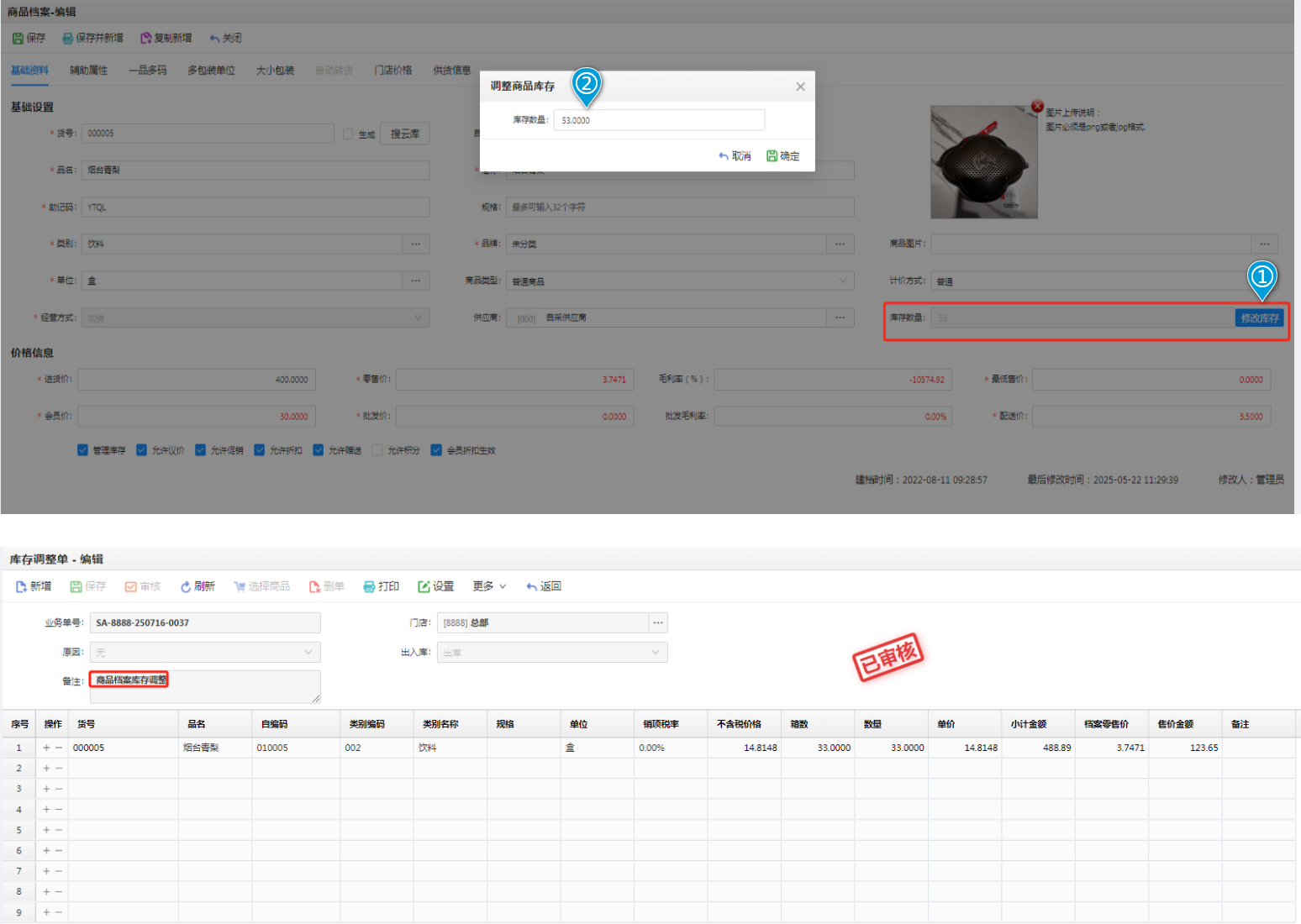Remove the product image with the red X
Screen dimensions: 1301x924
coord(1037,107)
